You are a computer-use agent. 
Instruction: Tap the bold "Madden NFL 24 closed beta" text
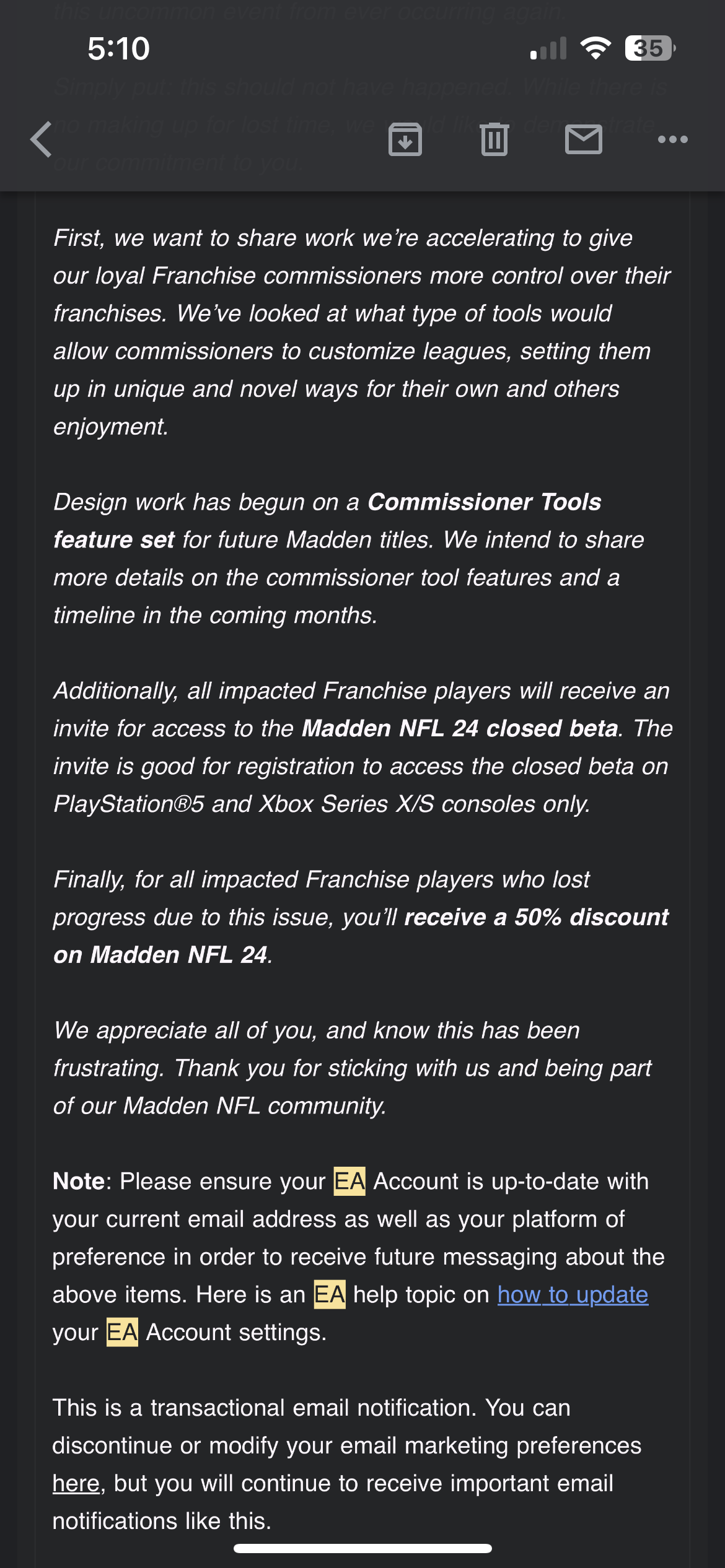coord(460,729)
